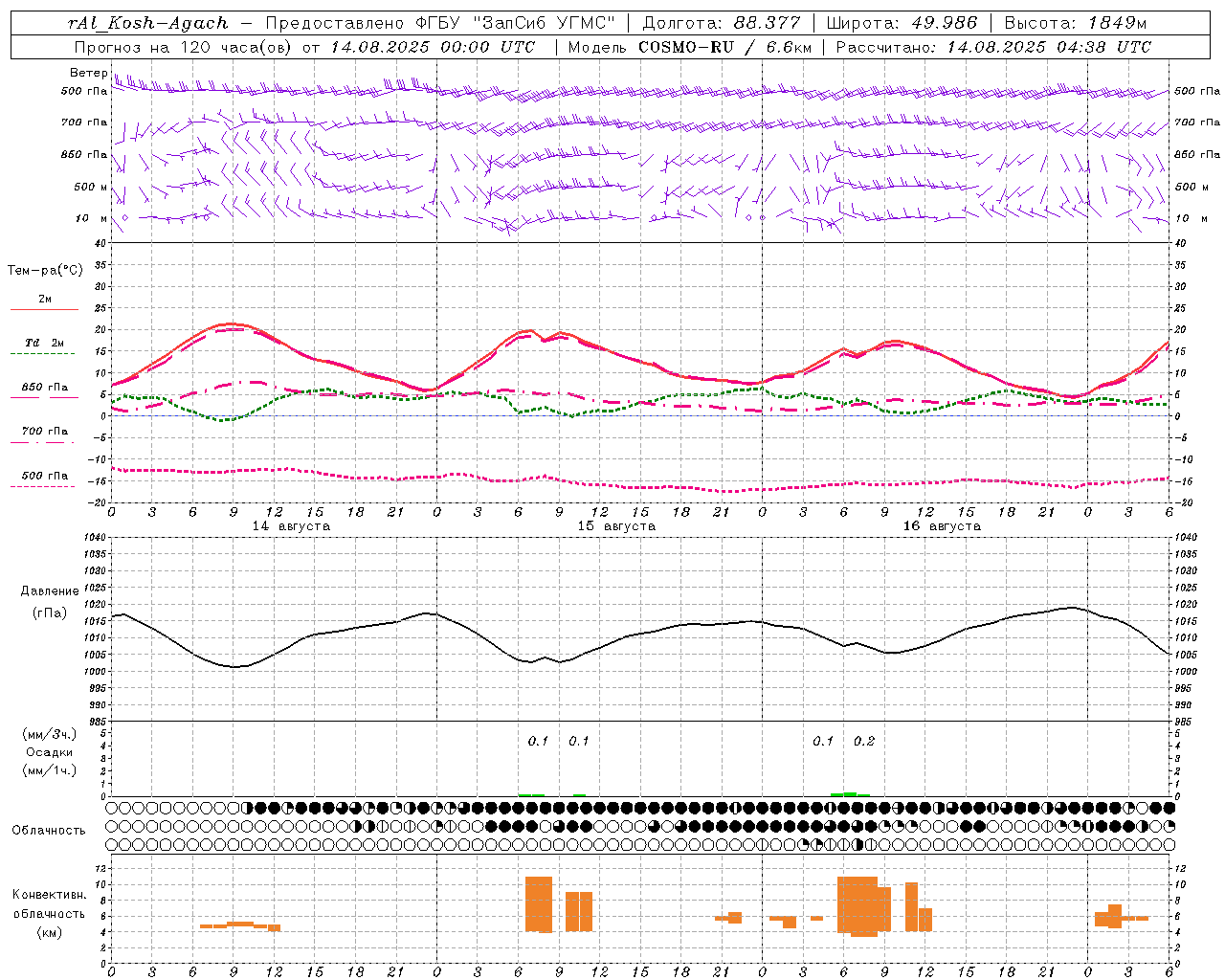Select the elevation value 1849м

[1117, 23]
